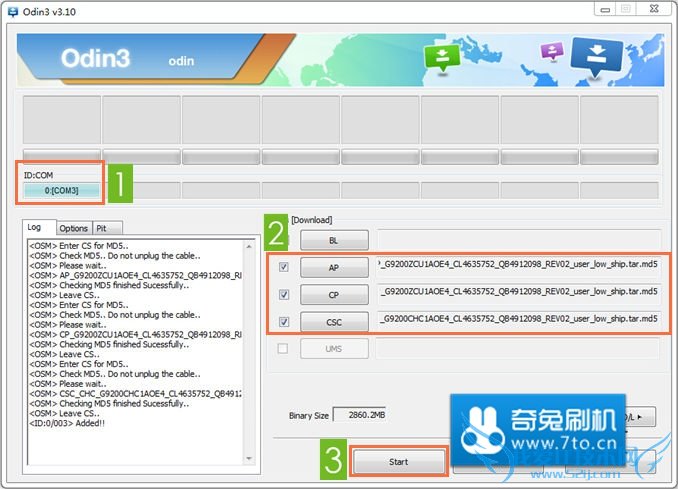Click the CP file path field
Screen dimensions: 678x489
[x=518, y=292]
